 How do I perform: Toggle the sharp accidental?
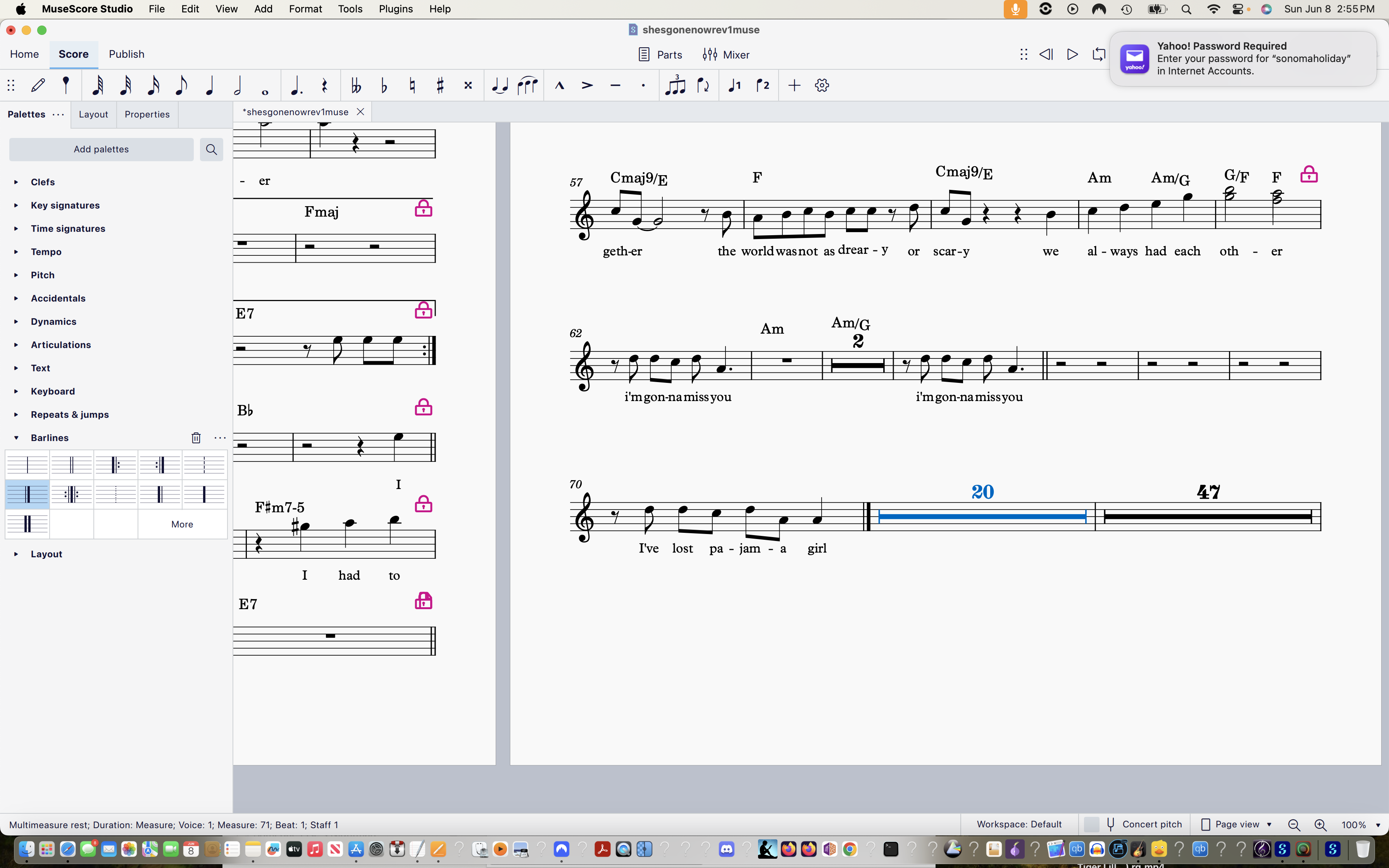[x=440, y=86]
